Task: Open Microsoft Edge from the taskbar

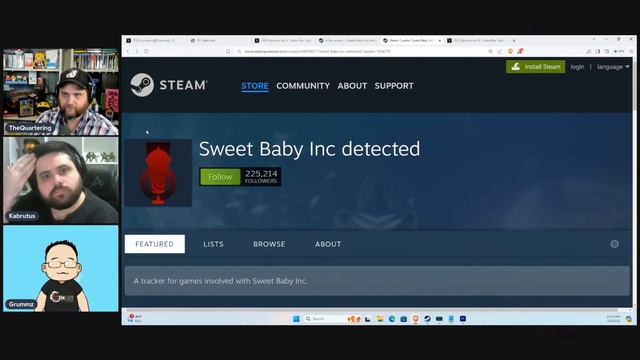Action: coord(392,319)
